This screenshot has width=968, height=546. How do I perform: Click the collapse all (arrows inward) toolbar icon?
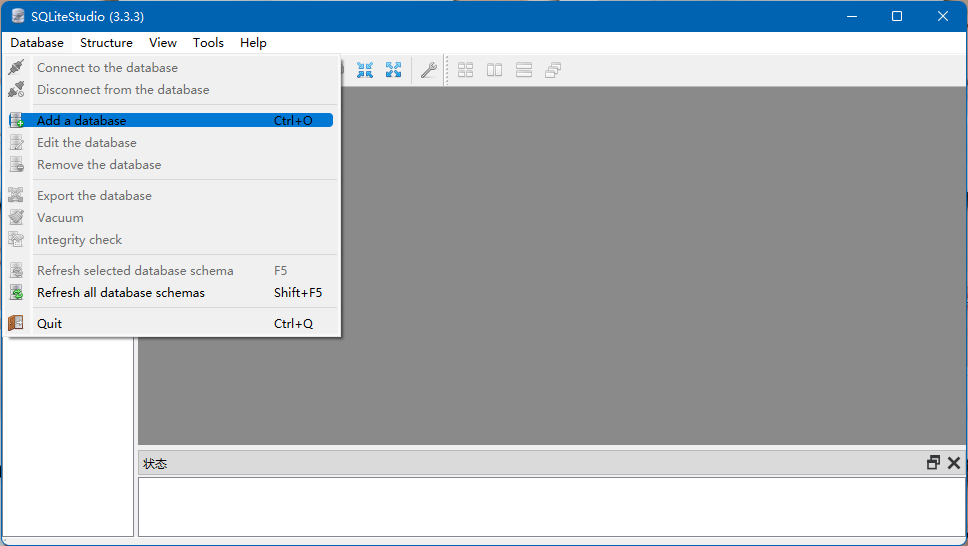pos(365,70)
